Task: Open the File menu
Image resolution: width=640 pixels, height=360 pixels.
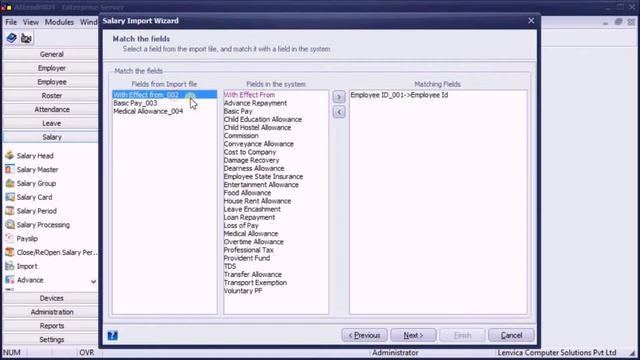Action: [11, 22]
